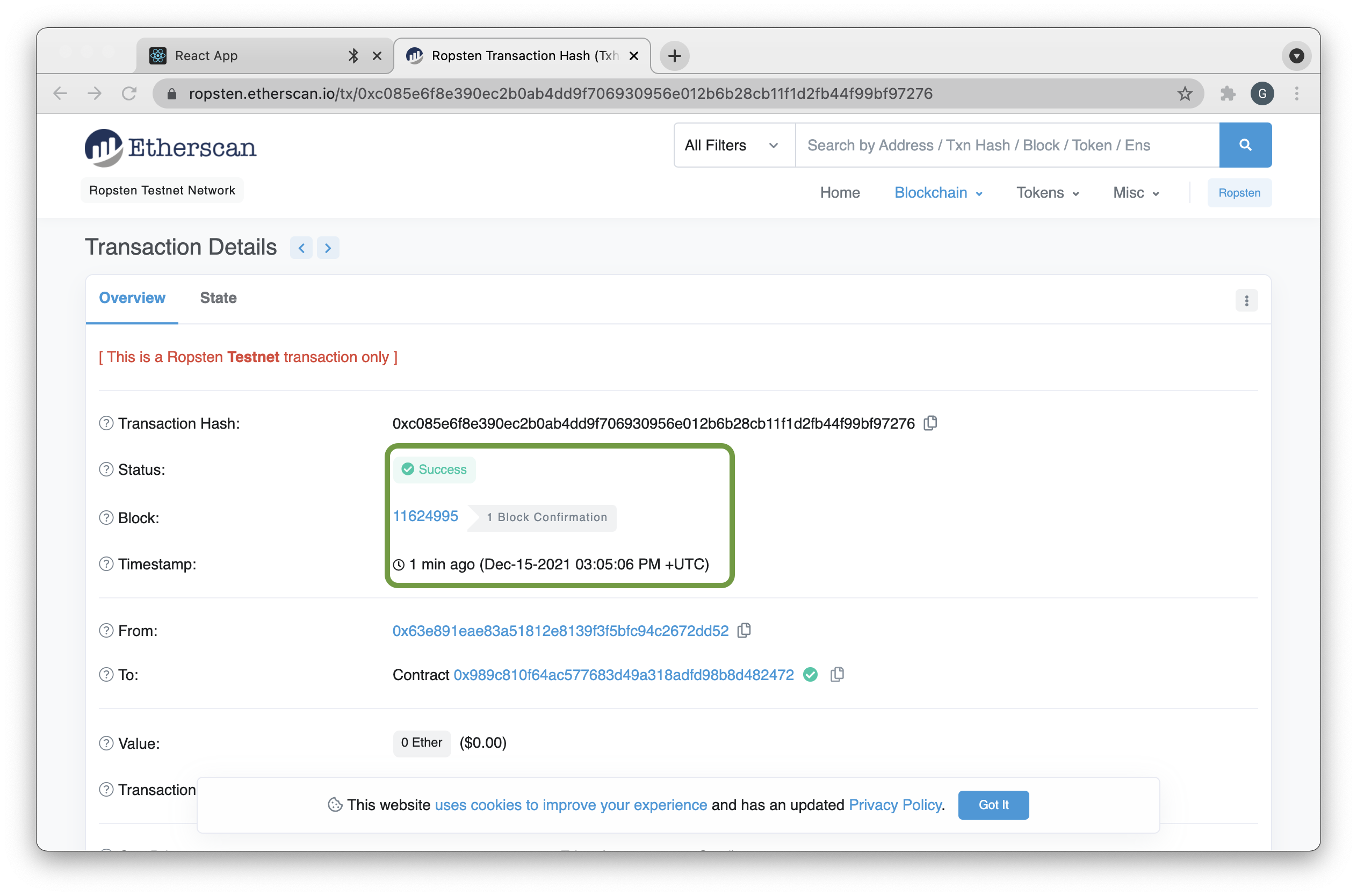Open the All Filters dropdown
The image size is (1357, 896).
(732, 145)
